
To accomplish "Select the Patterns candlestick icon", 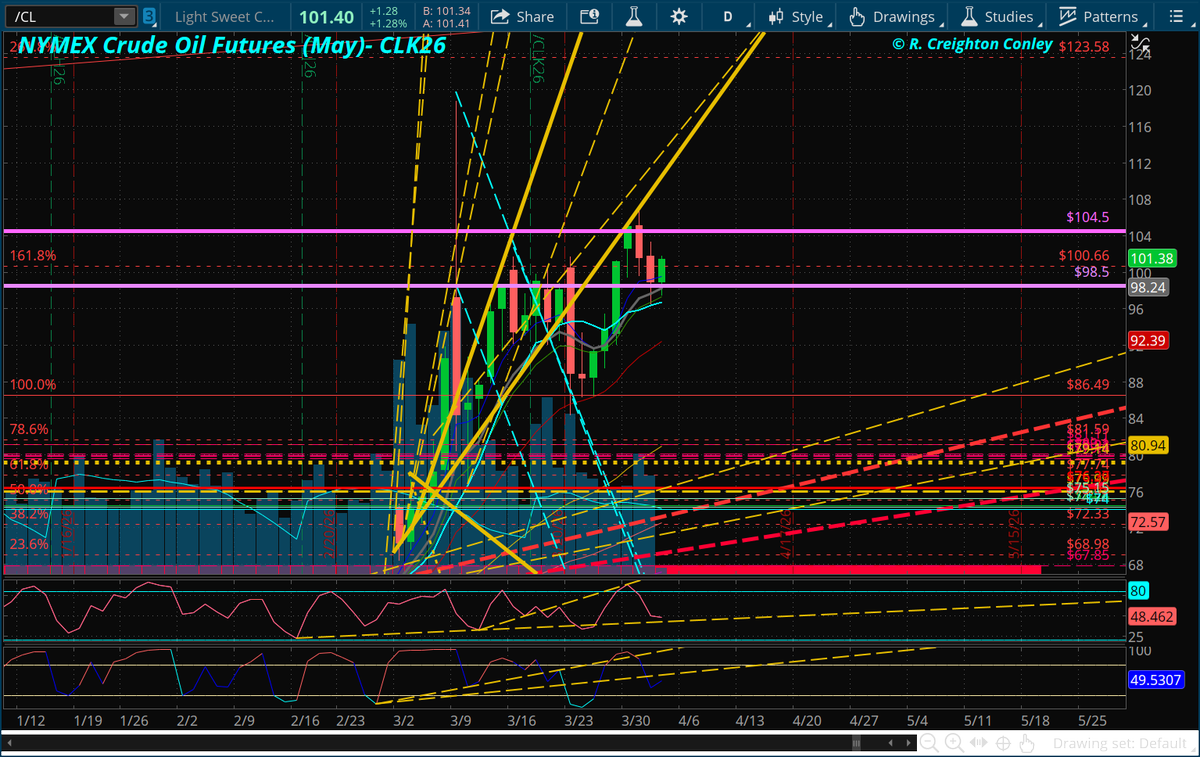I will coord(1066,16).
